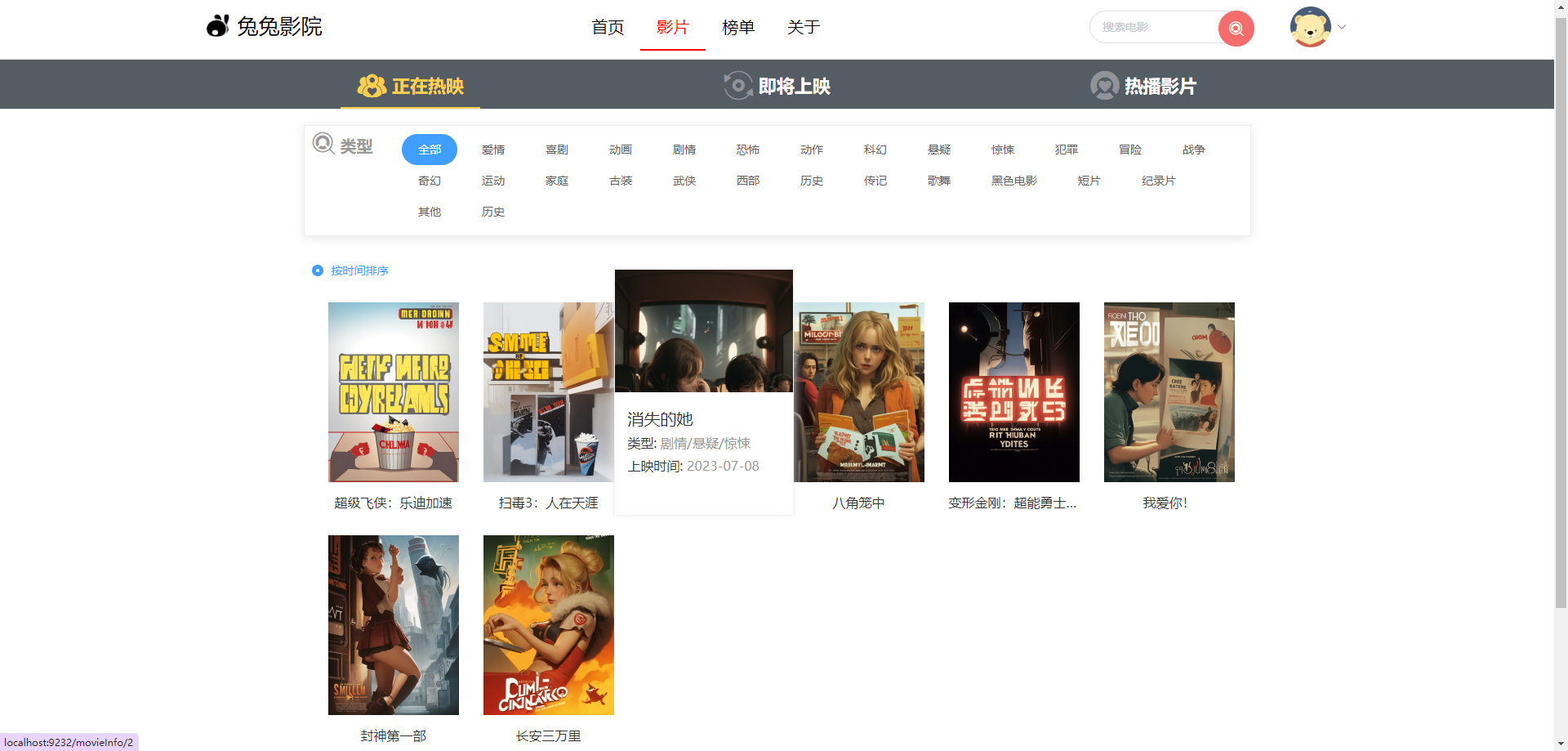This screenshot has height=751, width=1568.
Task: Filter movies by 科幻 genre
Action: tap(875, 150)
